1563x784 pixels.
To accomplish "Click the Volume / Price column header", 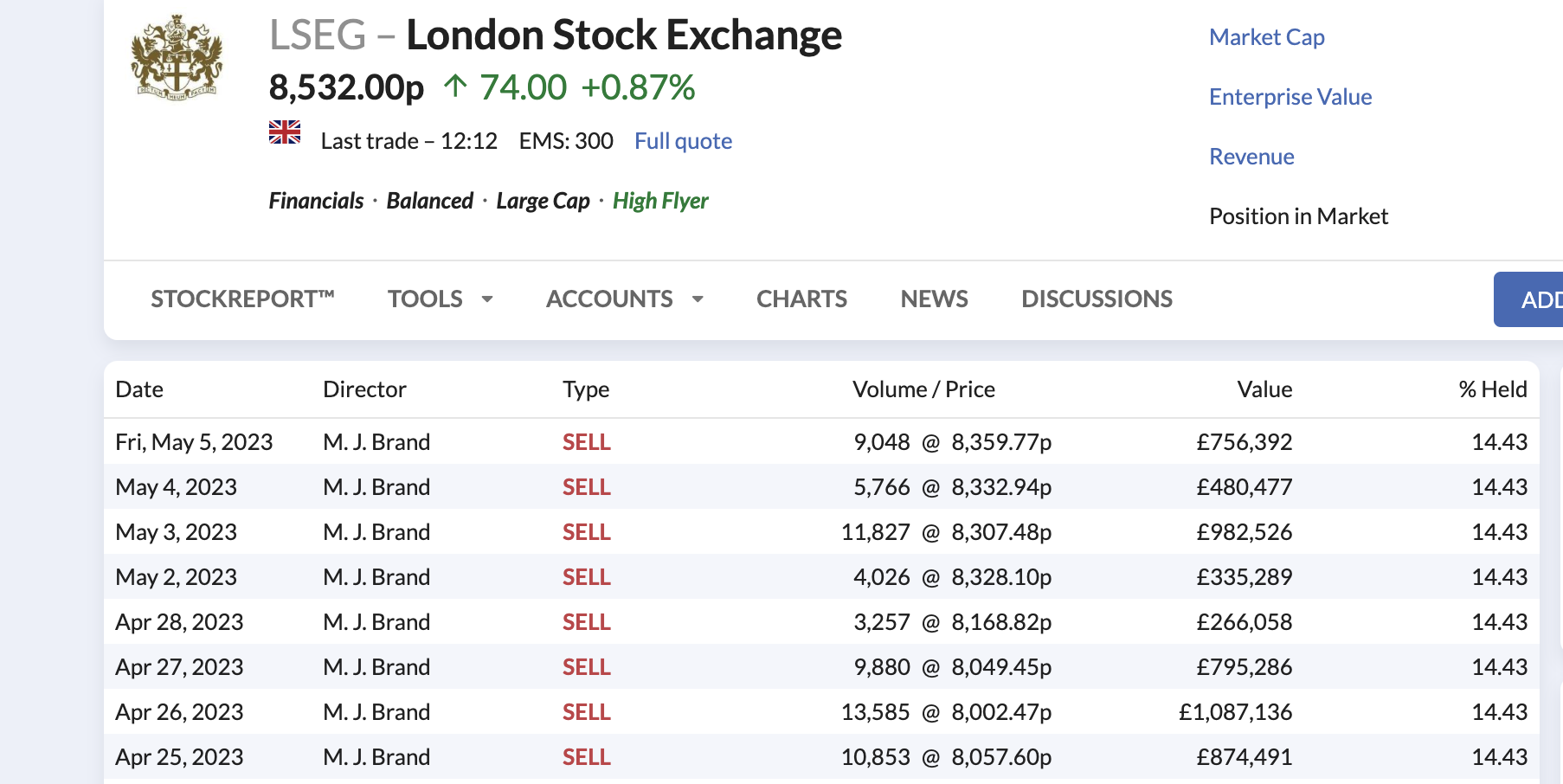I will coord(923,389).
